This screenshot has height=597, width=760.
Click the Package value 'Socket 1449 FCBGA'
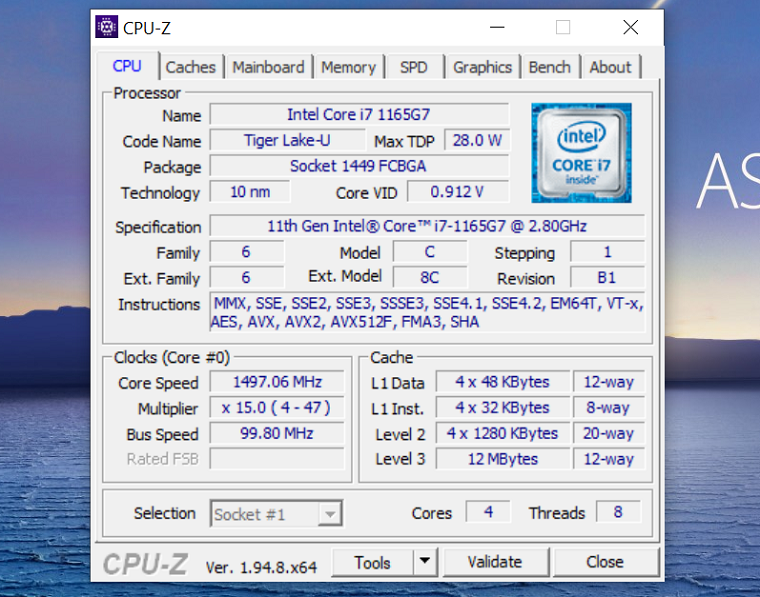click(359, 166)
